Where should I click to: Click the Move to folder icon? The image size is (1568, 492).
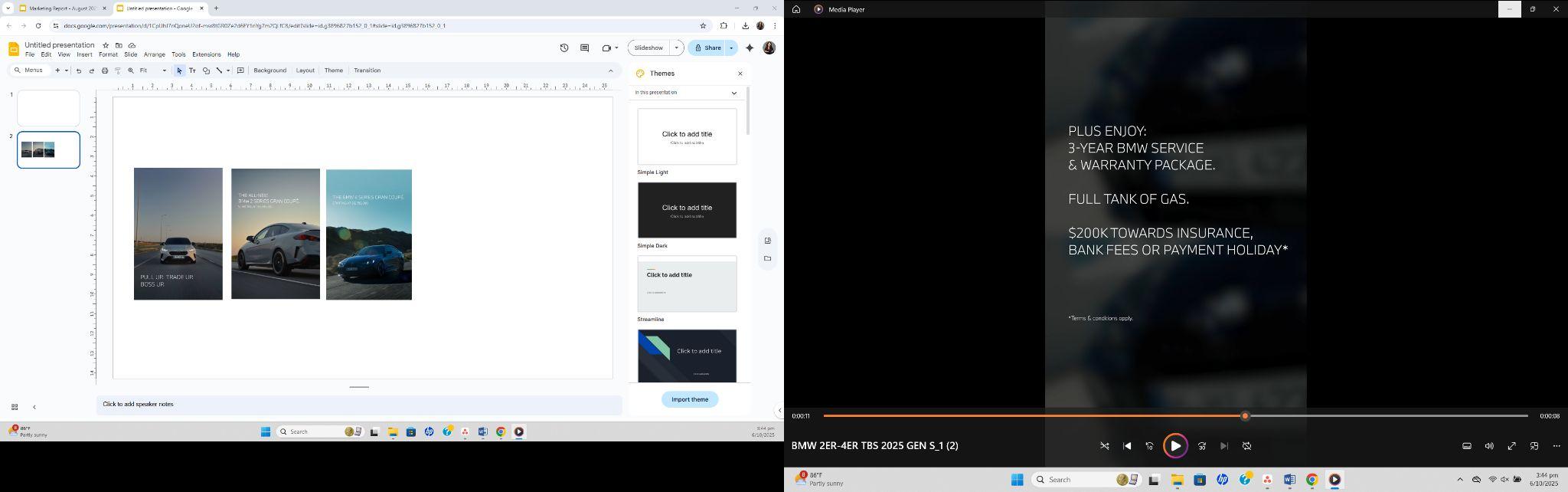pyautogui.click(x=119, y=45)
